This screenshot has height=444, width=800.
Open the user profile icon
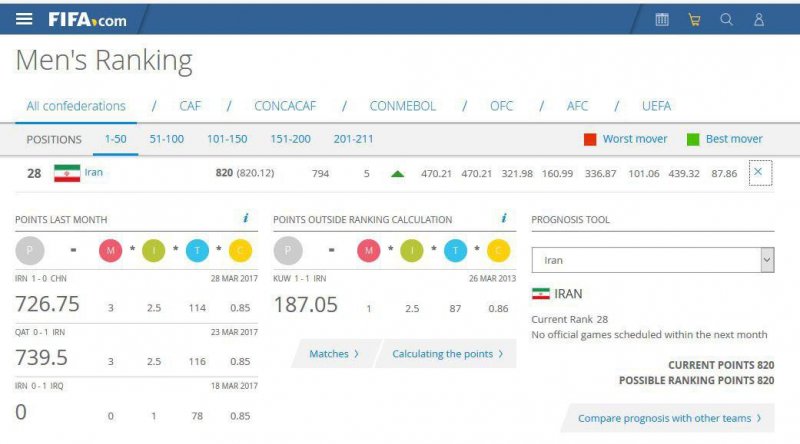tap(759, 19)
